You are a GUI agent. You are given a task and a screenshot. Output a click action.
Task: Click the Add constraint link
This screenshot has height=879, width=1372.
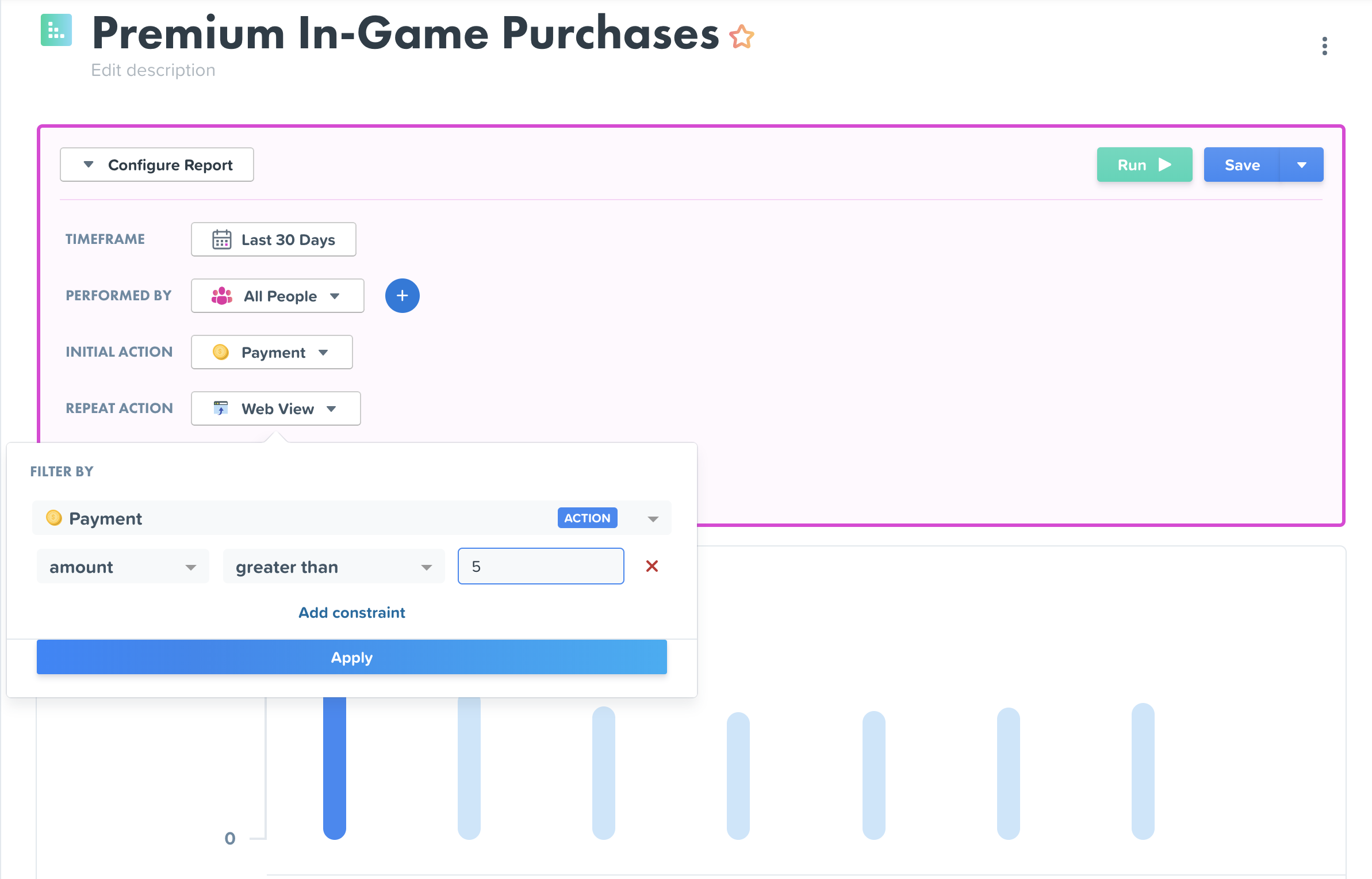[352, 613]
